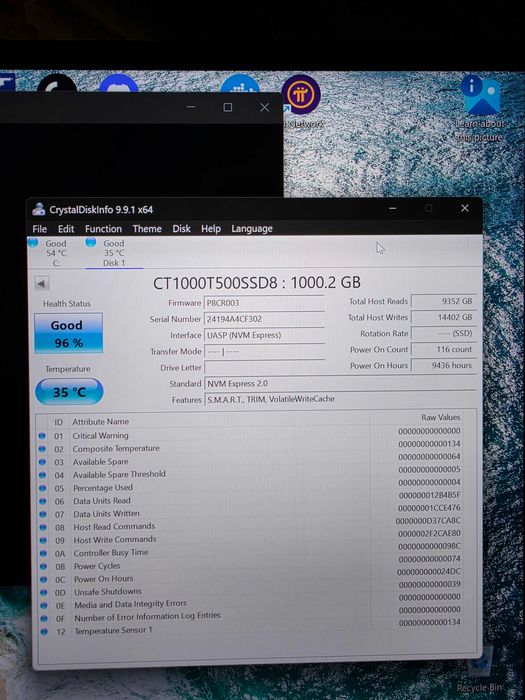Click the blue status dot on C: drive tab
This screenshot has height=700, width=525.
click(33, 243)
